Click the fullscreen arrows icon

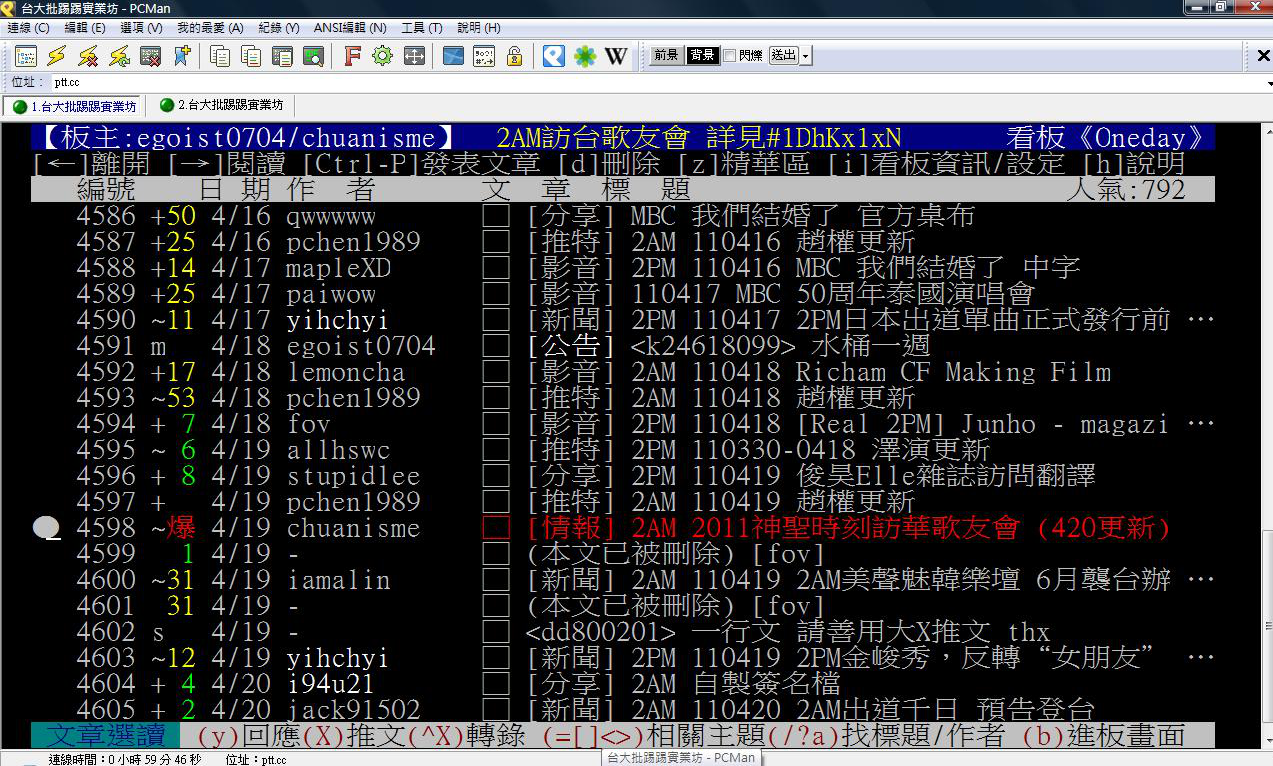[414, 56]
